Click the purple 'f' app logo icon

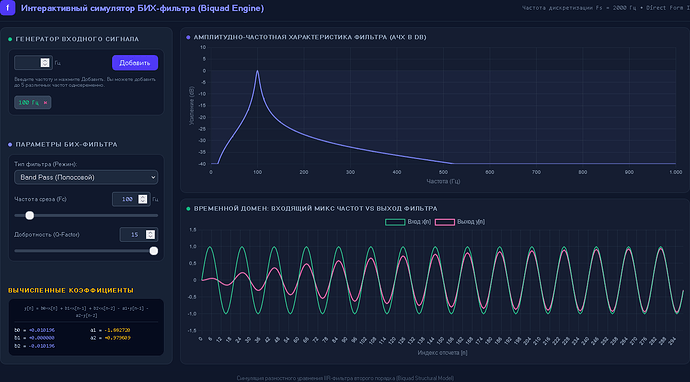point(7,8)
